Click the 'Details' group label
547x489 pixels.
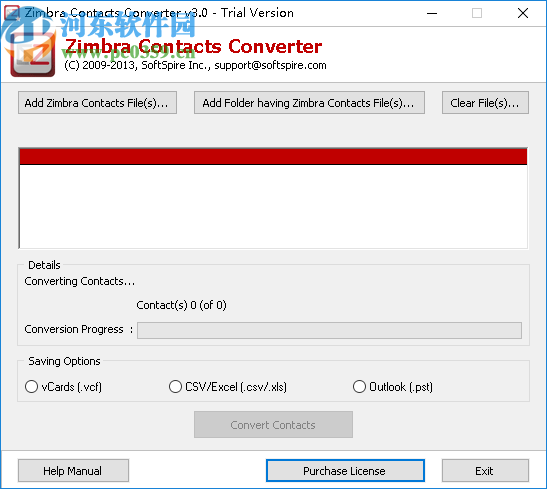pos(44,265)
